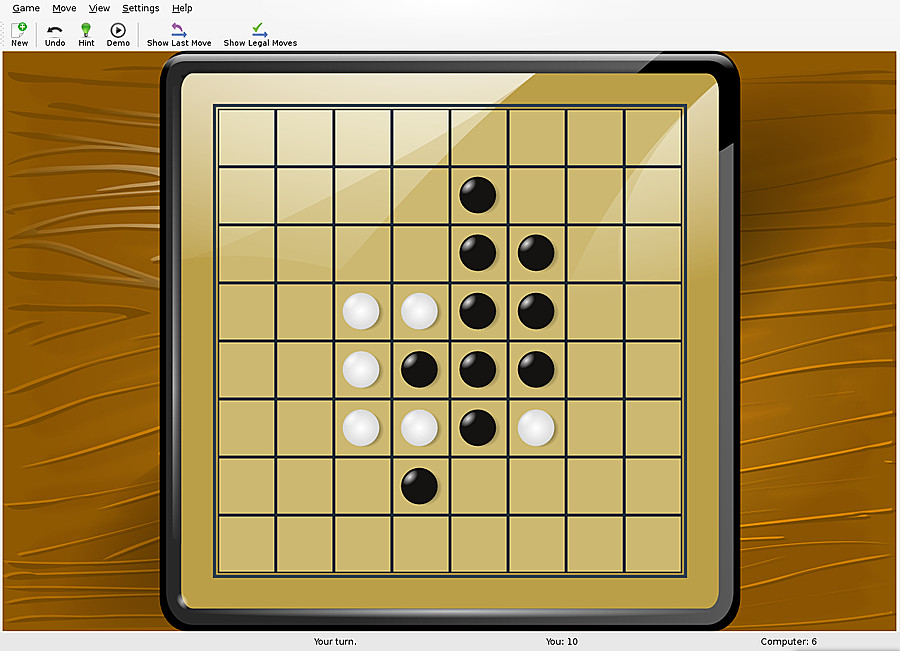Click black disc in row 5, column 6
The image size is (900, 651).
pos(536,369)
